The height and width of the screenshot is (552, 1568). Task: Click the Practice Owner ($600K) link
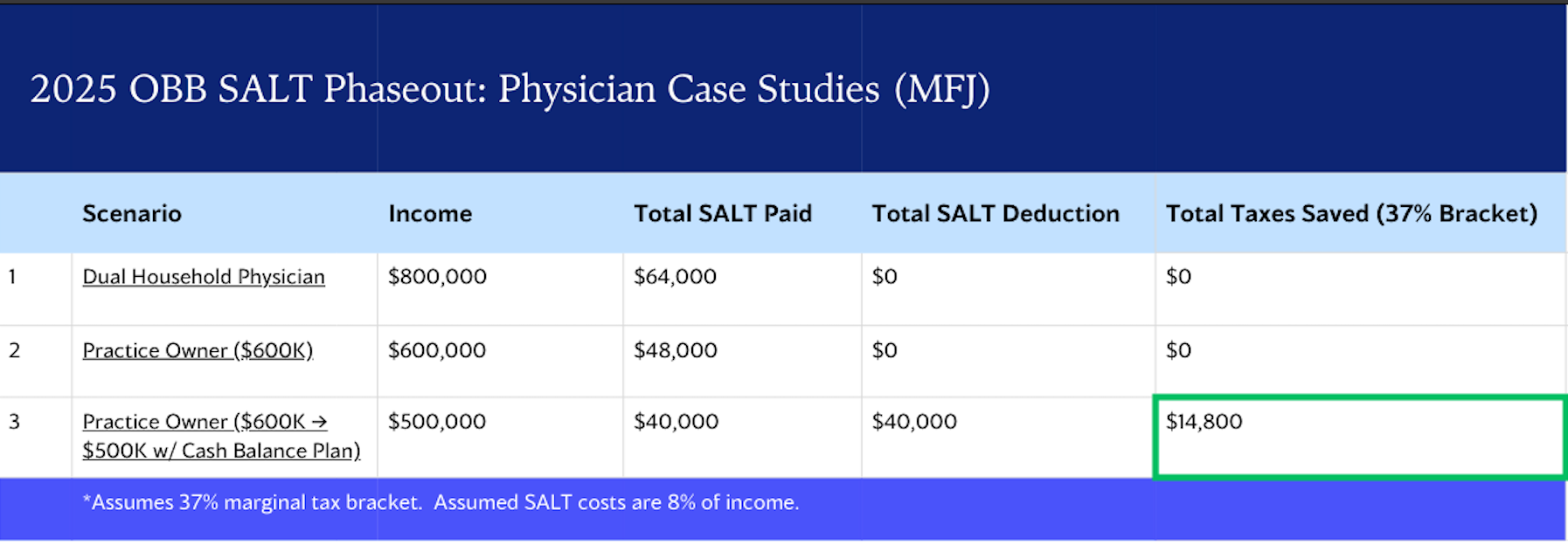pyautogui.click(x=198, y=350)
